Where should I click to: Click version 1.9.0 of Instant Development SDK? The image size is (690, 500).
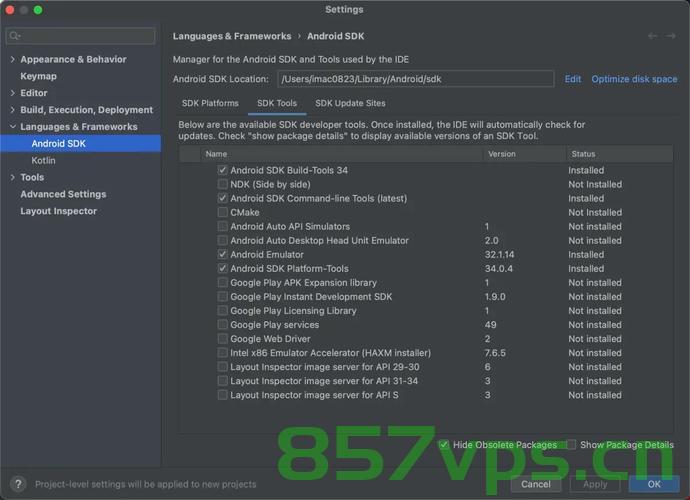click(495, 297)
